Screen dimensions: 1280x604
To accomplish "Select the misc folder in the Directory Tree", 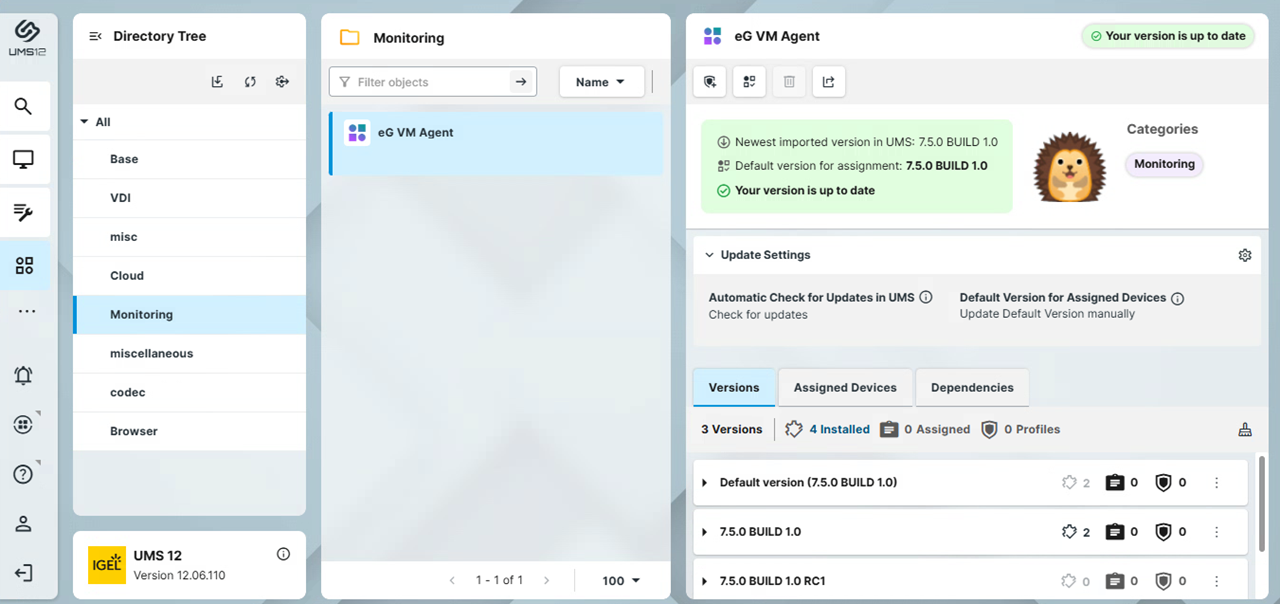I will click(190, 237).
